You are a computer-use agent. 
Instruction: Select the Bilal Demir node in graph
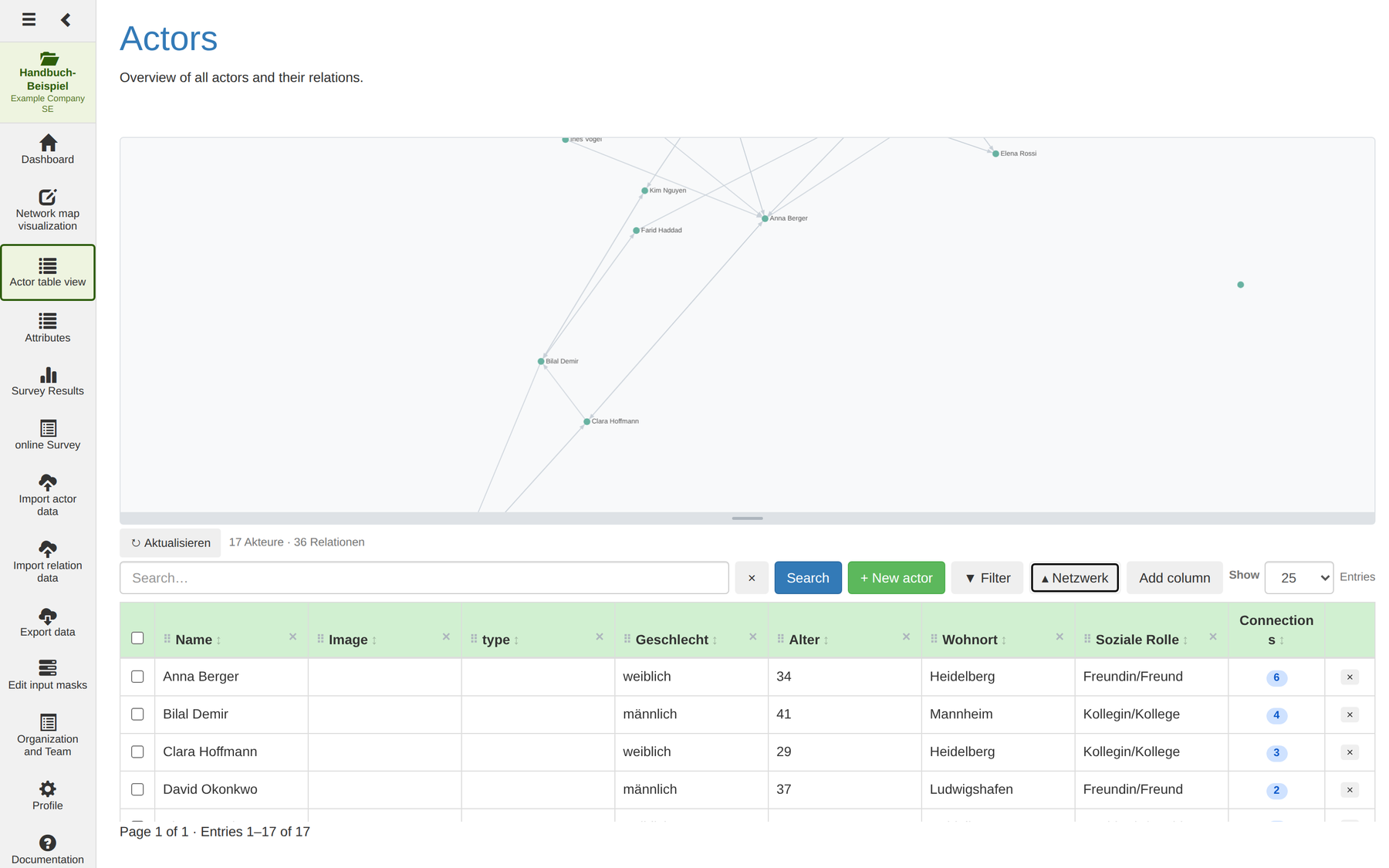[541, 361]
